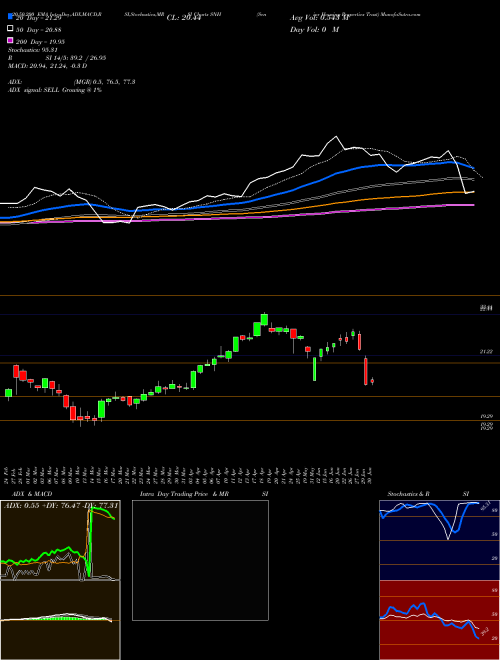
Task: Click the last small red candlestick
Action: pos(372,381)
